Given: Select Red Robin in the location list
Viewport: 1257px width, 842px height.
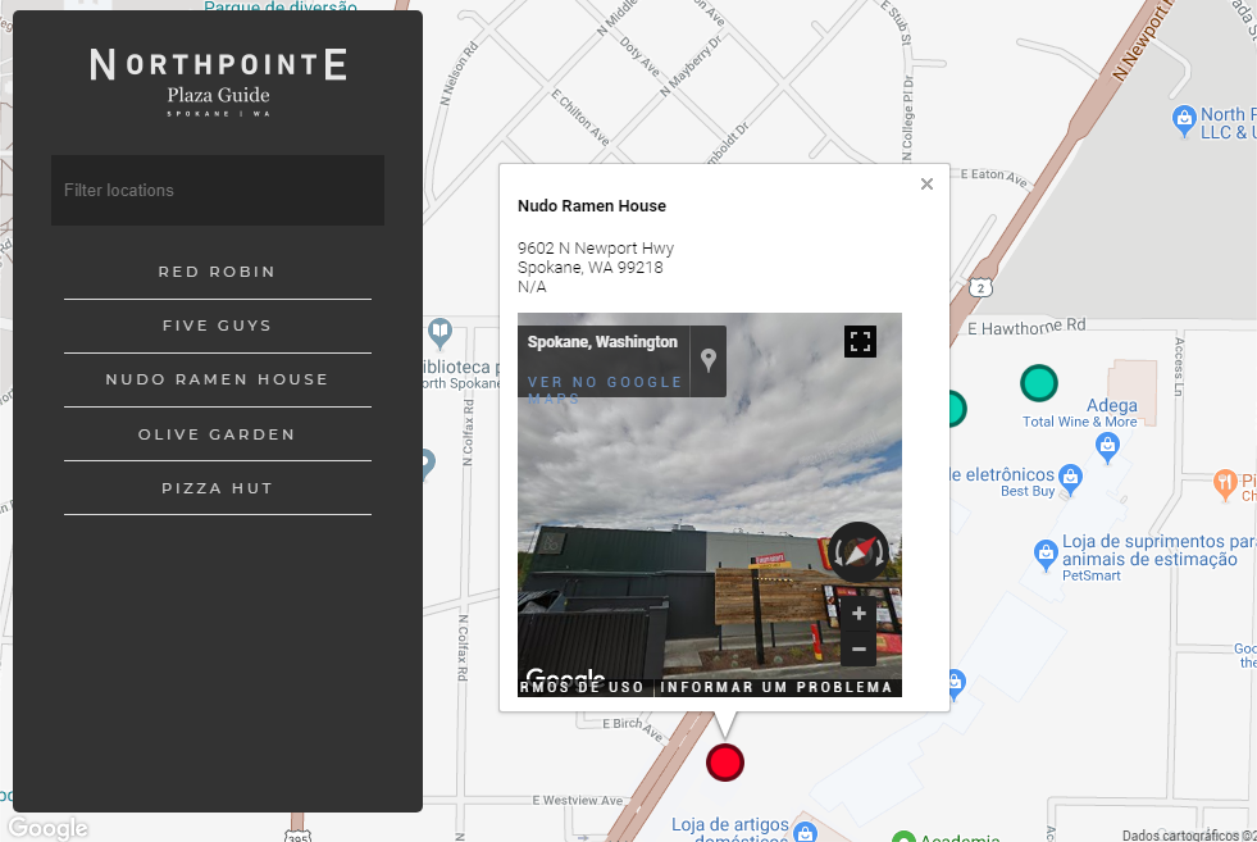Looking at the screenshot, I should tap(217, 272).
